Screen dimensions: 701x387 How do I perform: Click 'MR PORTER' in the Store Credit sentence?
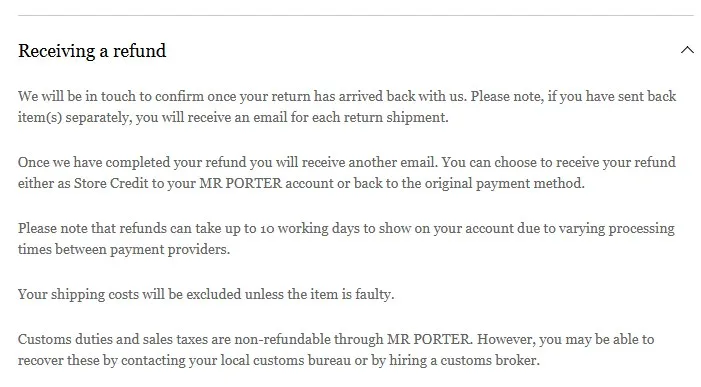pos(241,183)
